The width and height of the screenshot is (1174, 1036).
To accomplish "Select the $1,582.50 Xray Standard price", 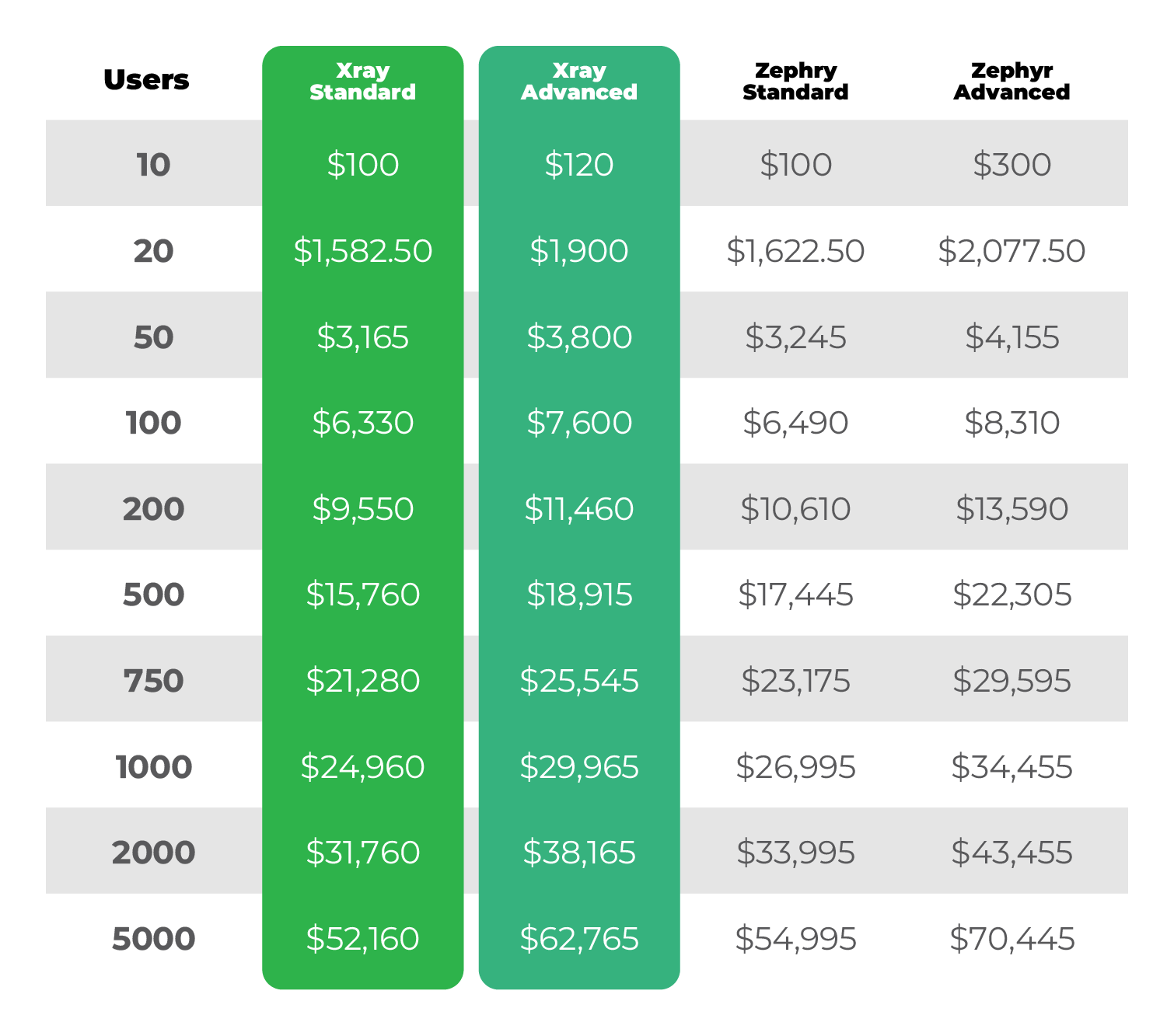I will [362, 251].
